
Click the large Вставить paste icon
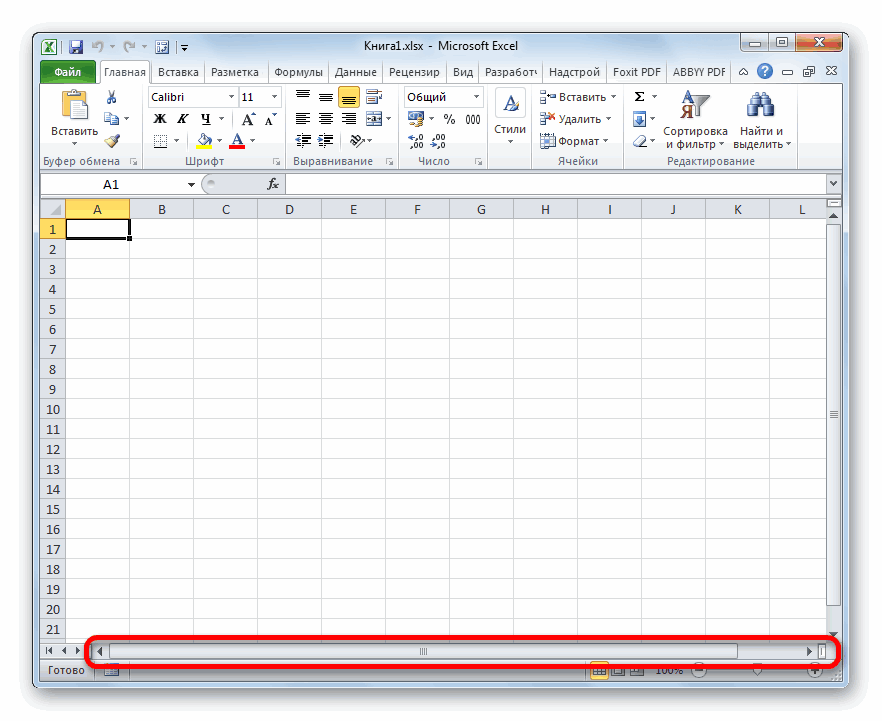coord(75,105)
